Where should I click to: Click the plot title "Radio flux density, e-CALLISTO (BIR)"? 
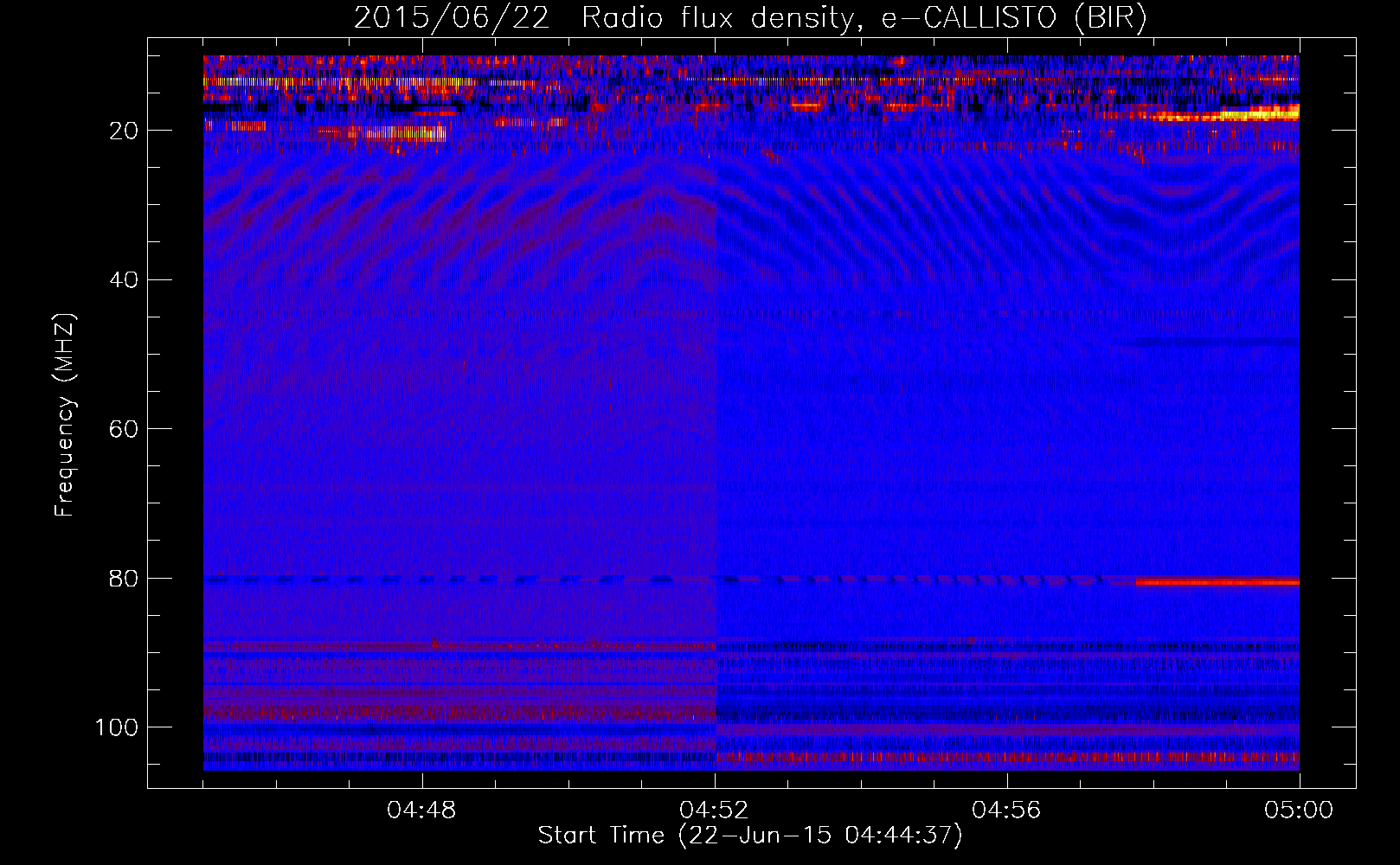pos(864,18)
